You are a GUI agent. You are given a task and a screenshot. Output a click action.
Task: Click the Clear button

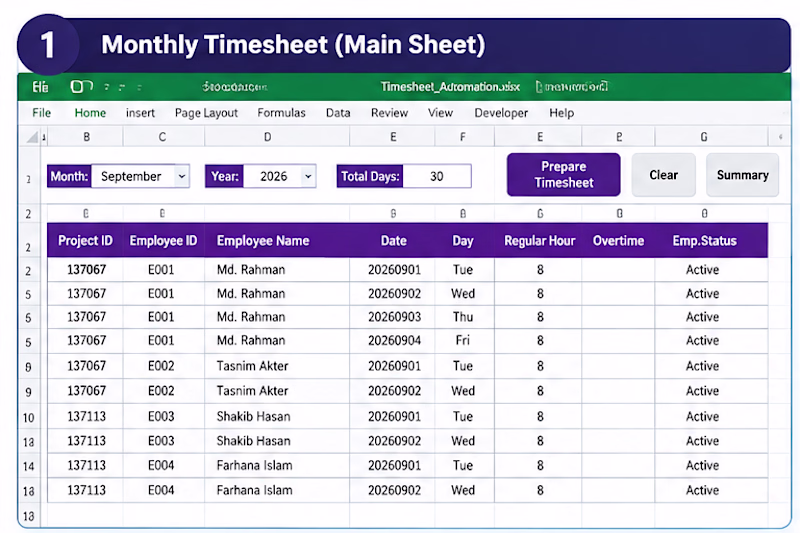click(663, 175)
